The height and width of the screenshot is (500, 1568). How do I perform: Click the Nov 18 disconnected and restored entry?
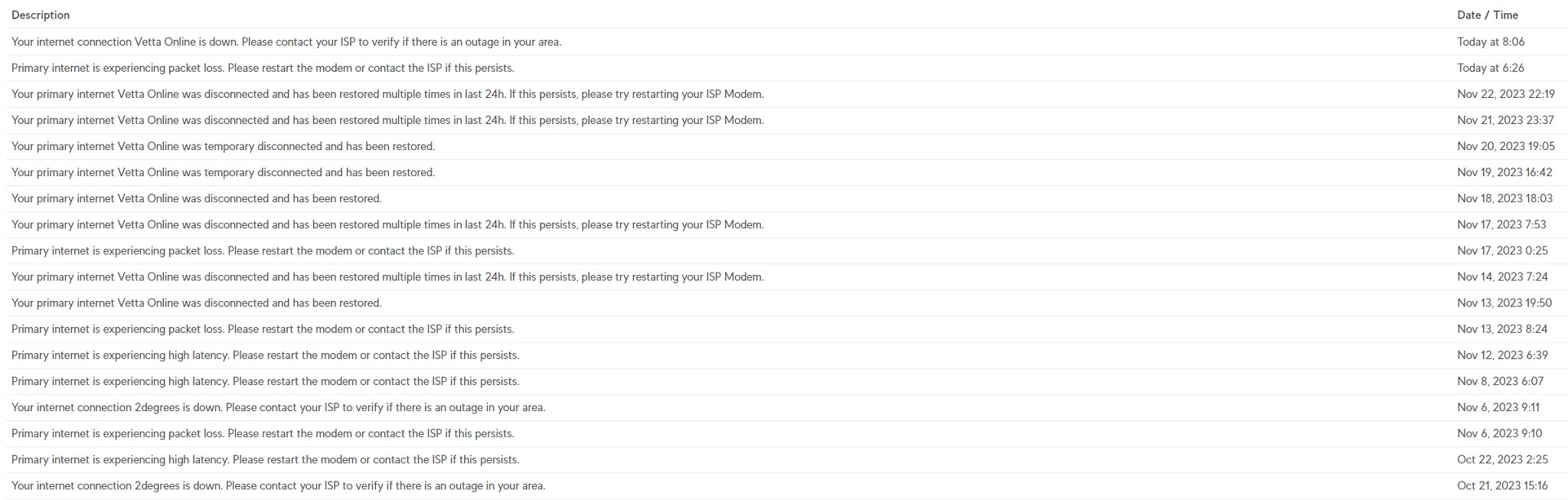tap(197, 198)
